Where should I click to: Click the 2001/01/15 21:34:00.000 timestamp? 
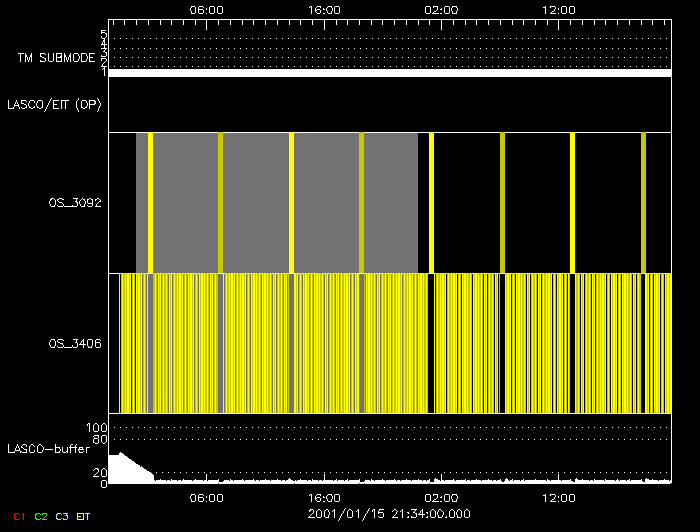389,514
